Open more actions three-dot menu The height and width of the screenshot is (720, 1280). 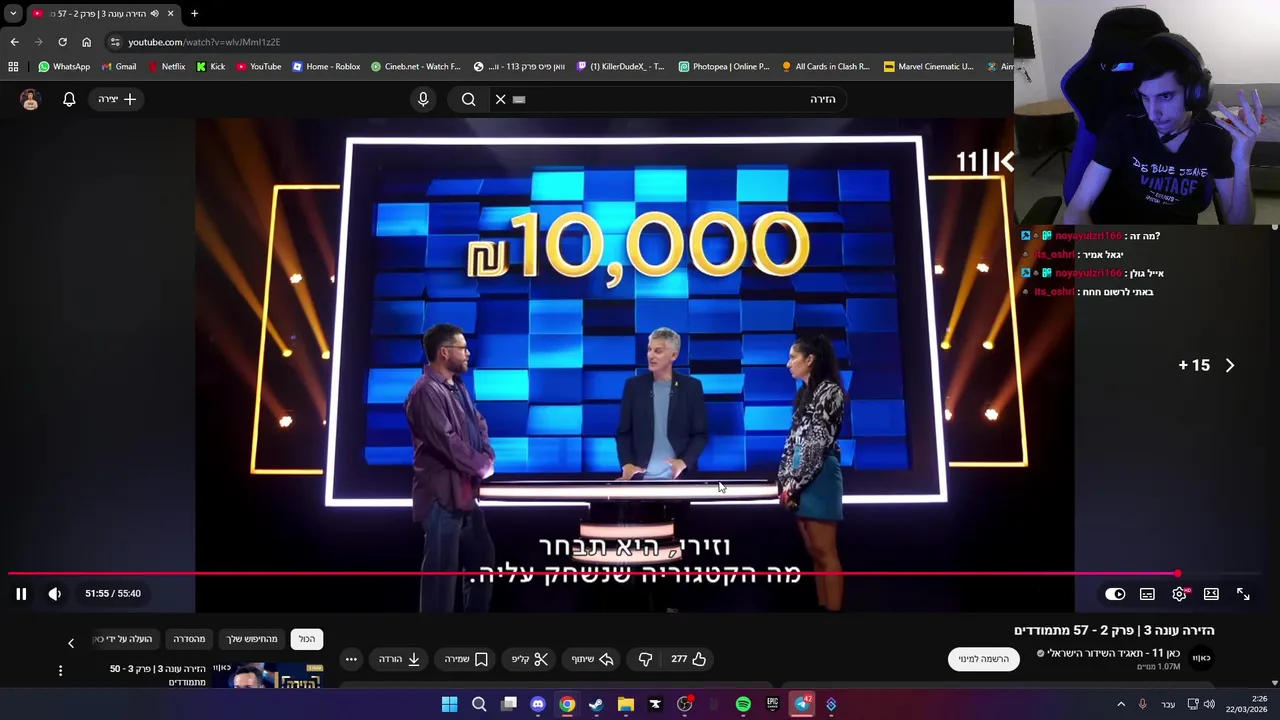click(x=351, y=659)
